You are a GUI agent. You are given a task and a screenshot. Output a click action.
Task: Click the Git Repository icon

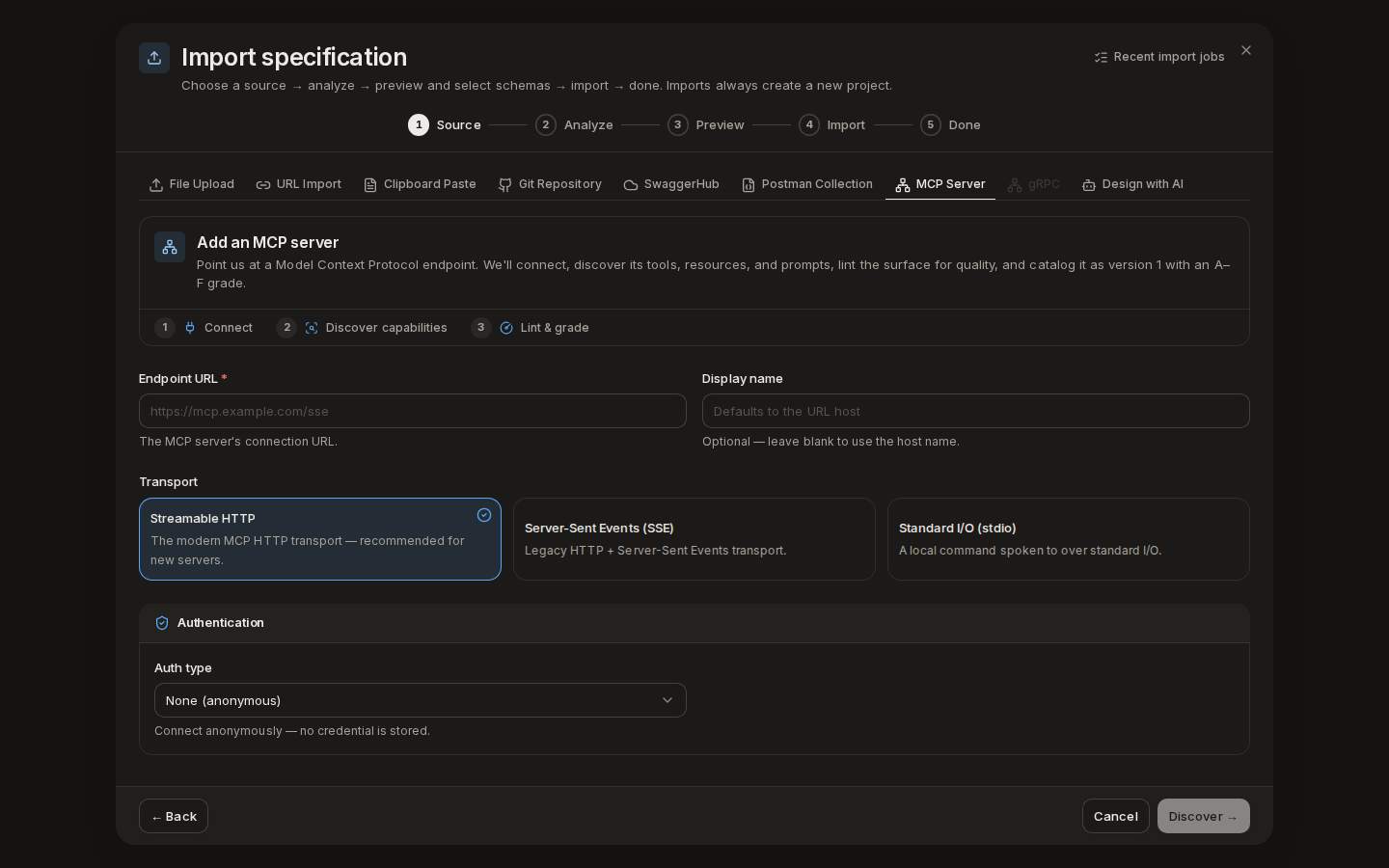(x=505, y=185)
